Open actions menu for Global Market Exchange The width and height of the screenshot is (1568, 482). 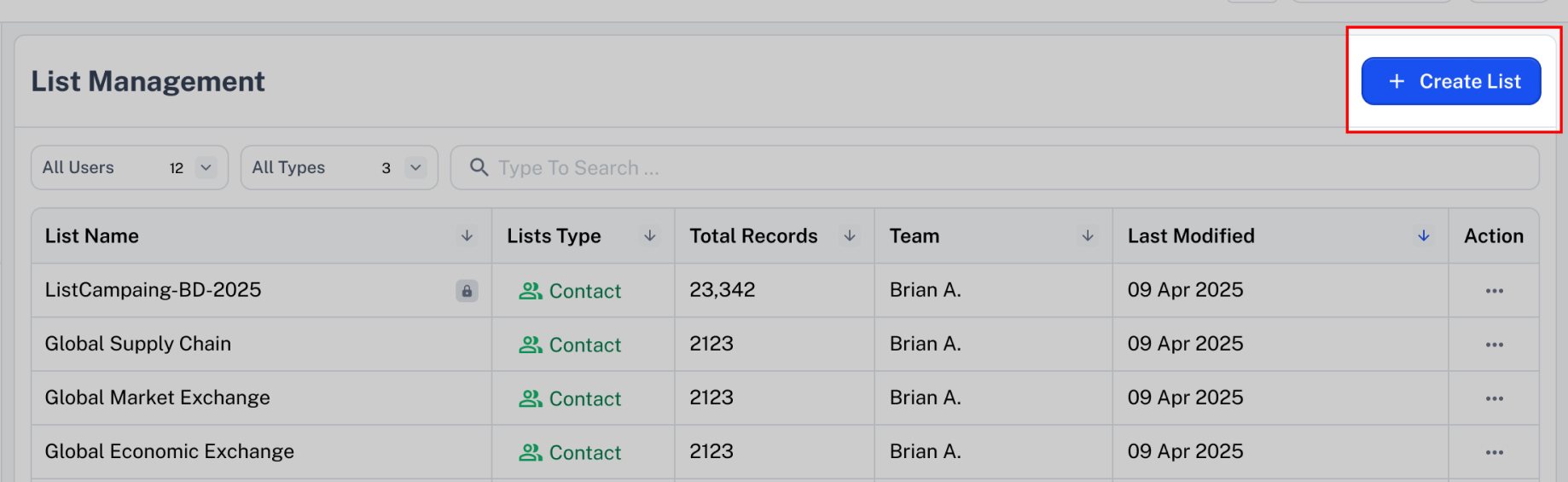(x=1494, y=398)
